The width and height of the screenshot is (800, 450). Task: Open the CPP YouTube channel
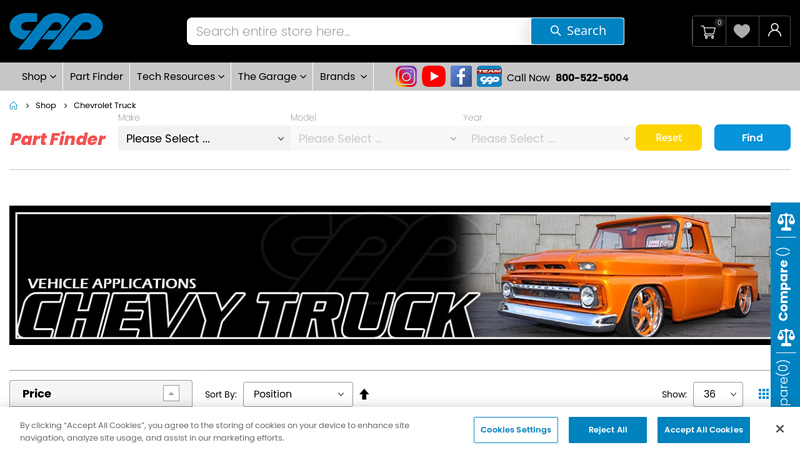(434, 77)
